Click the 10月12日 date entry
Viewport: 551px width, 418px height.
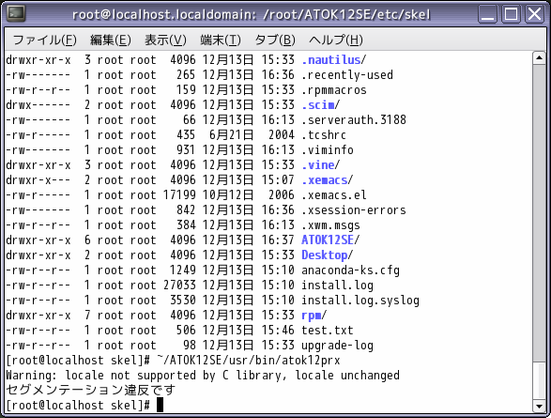tap(228, 195)
